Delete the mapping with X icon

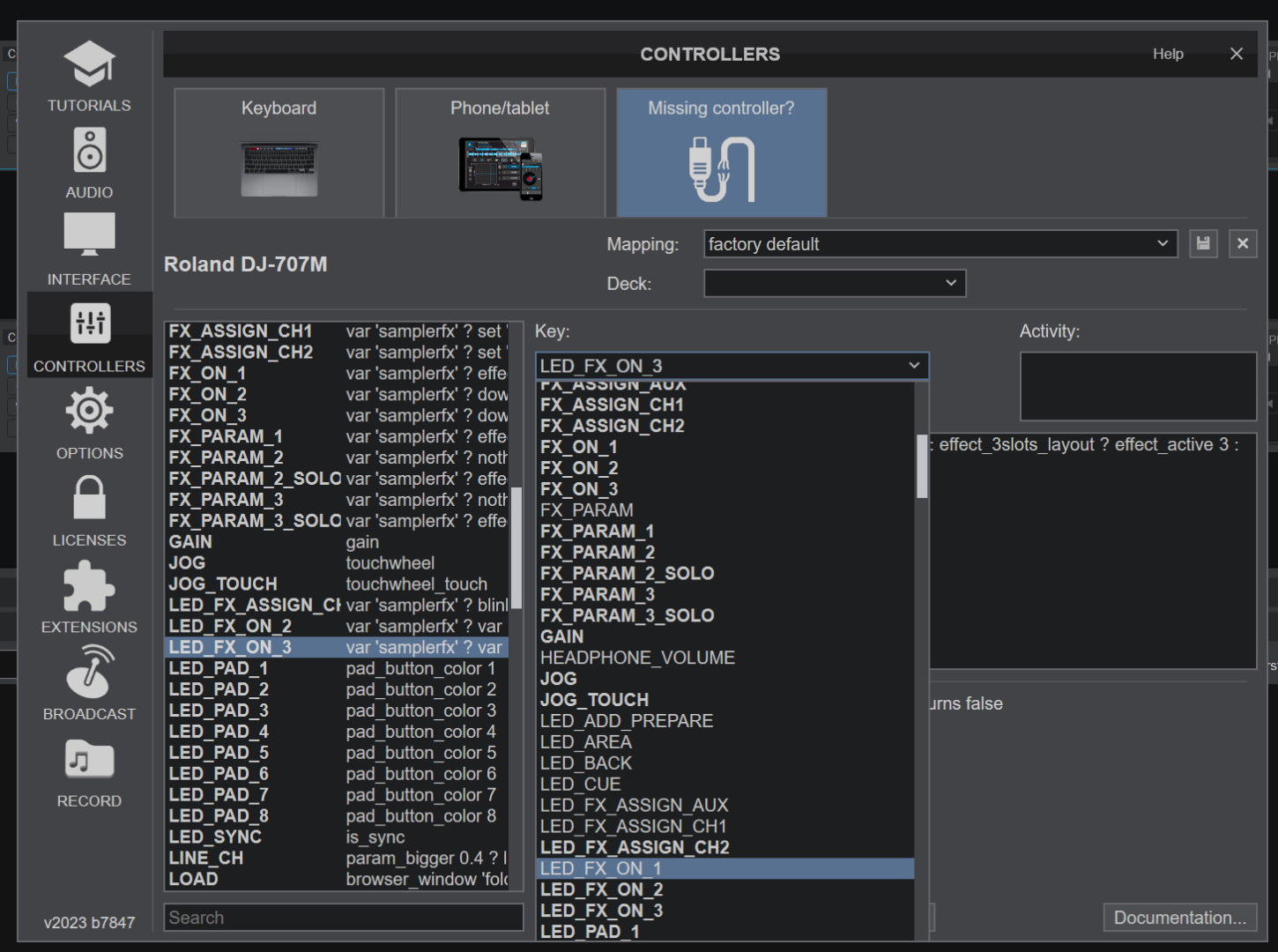coord(1243,244)
